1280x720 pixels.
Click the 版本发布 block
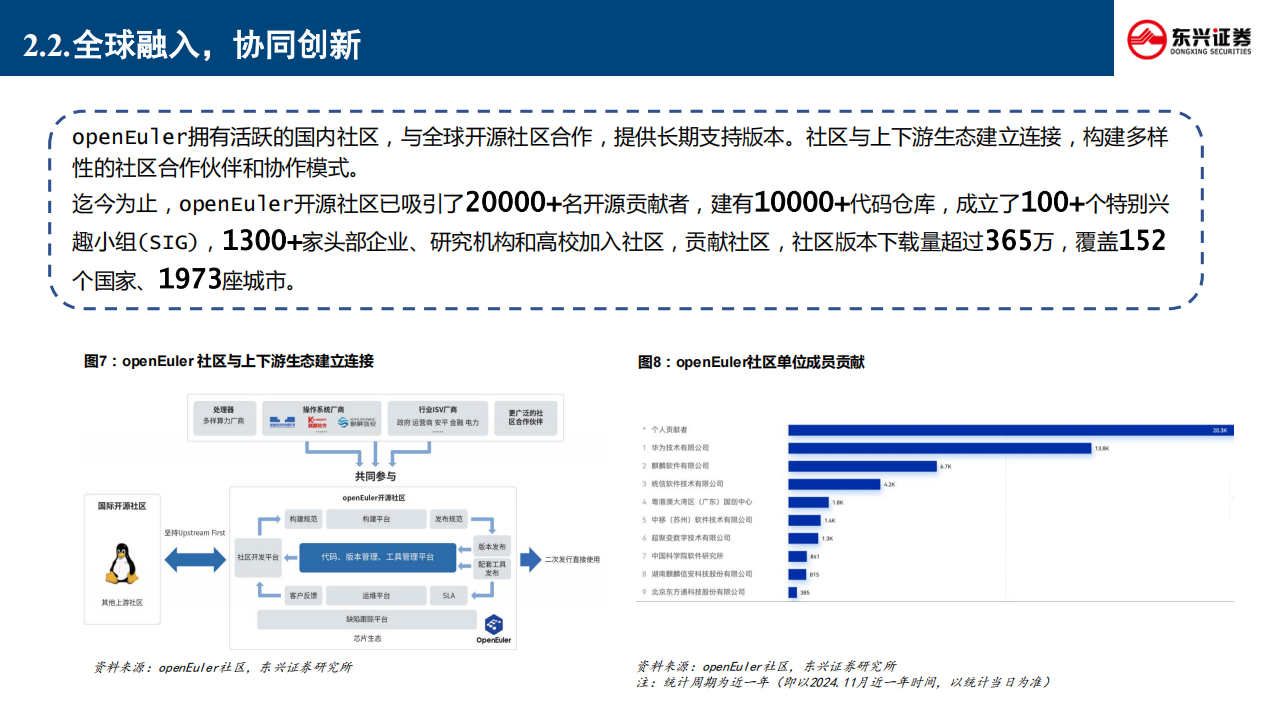pyautogui.click(x=490, y=547)
